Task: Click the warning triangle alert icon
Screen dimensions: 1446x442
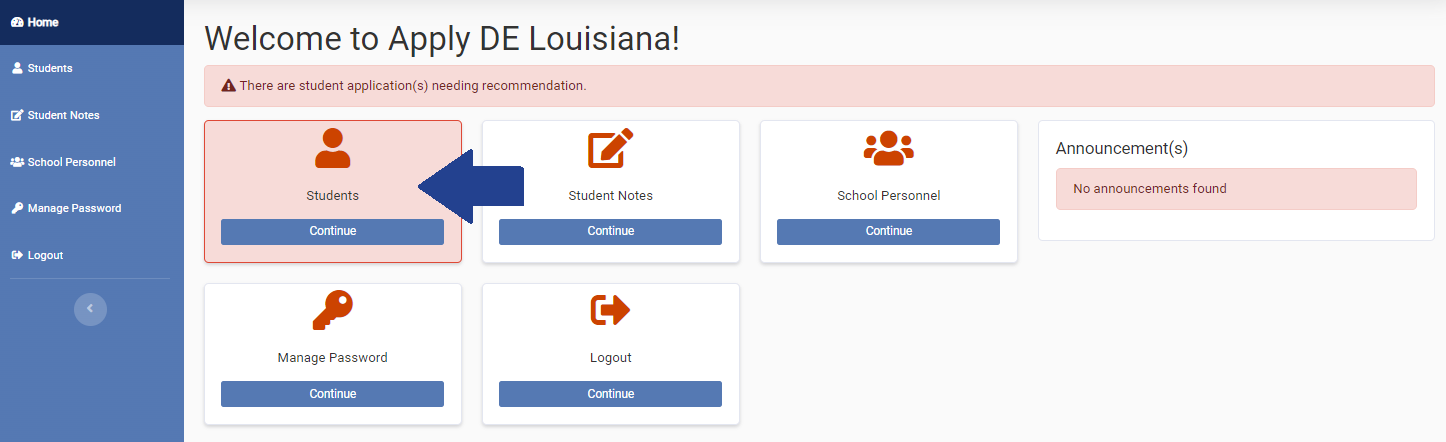Action: 228,86
